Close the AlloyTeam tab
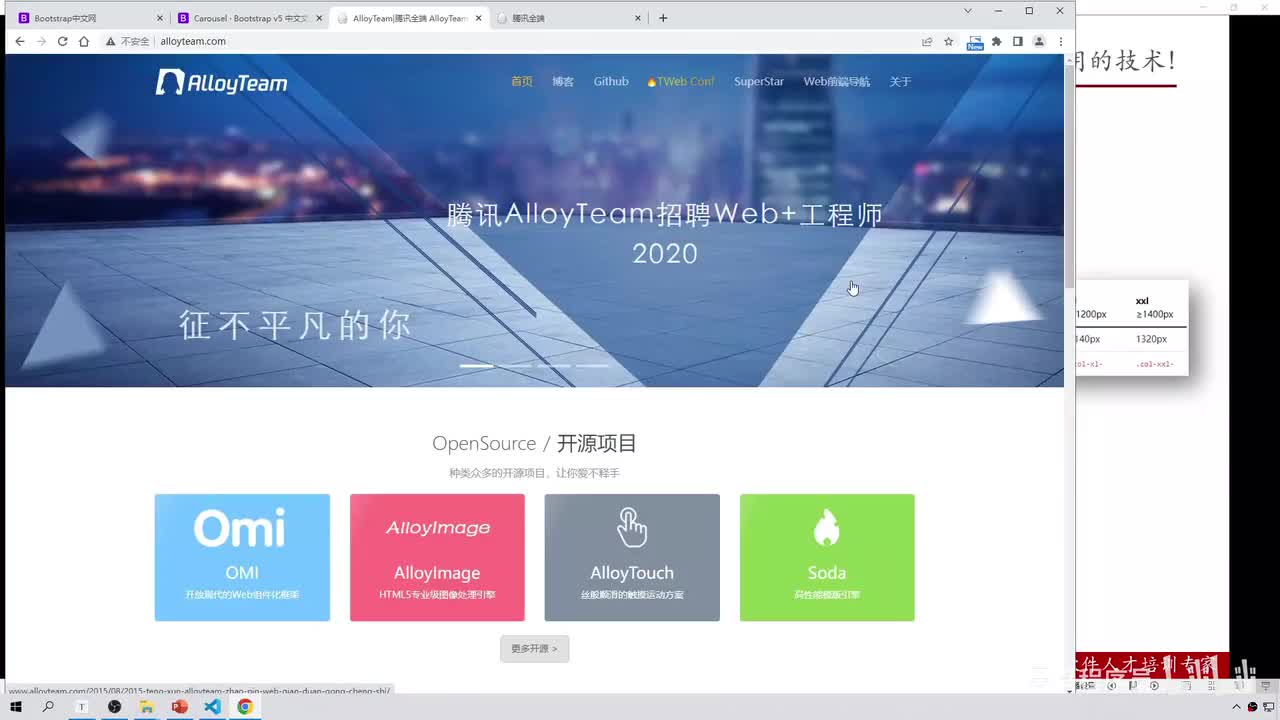Viewport: 1280px width, 720px height. 479,18
